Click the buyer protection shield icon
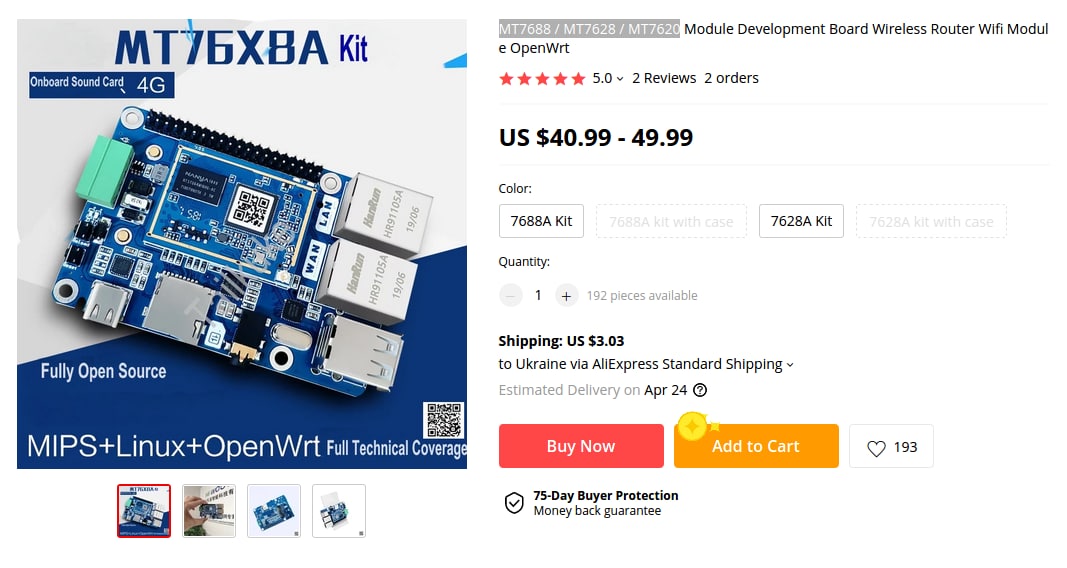Screen dimensions: 1067x568 pos(514,503)
